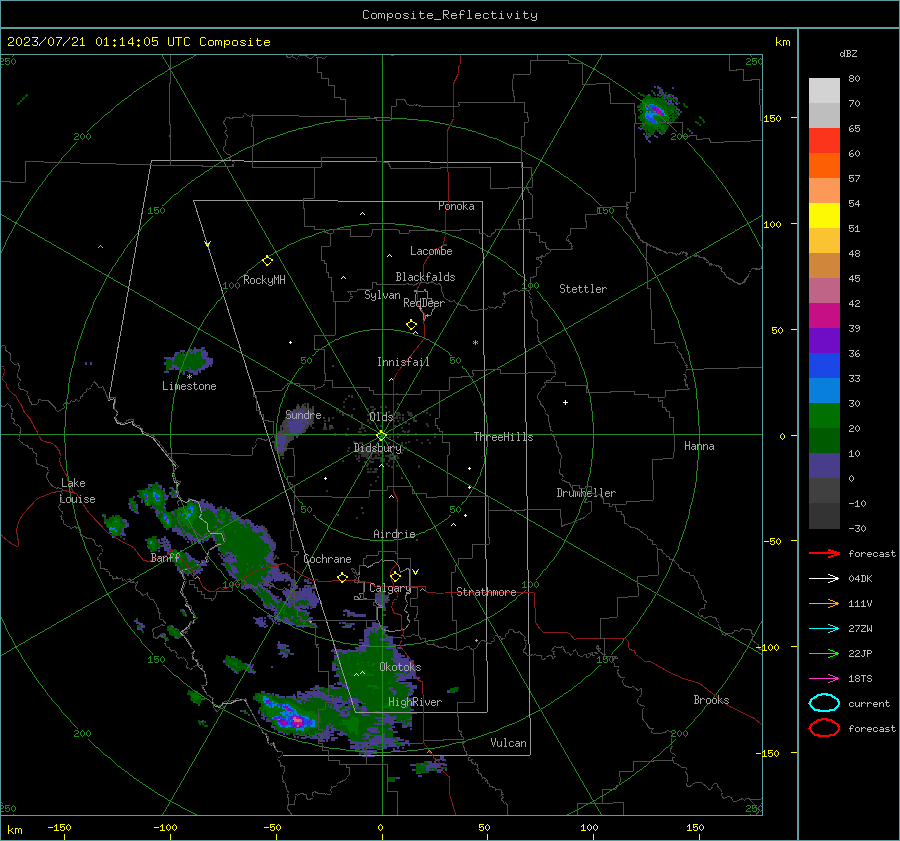This screenshot has height=841, width=900.
Task: Click the Didsbury label
Action: pyautogui.click(x=377, y=448)
